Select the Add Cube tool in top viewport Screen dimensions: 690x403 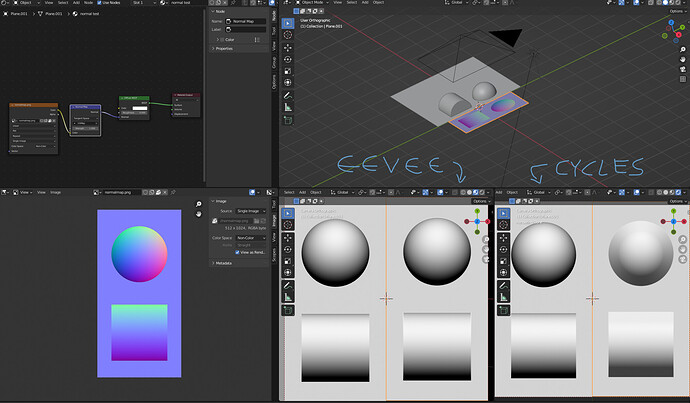(288, 120)
